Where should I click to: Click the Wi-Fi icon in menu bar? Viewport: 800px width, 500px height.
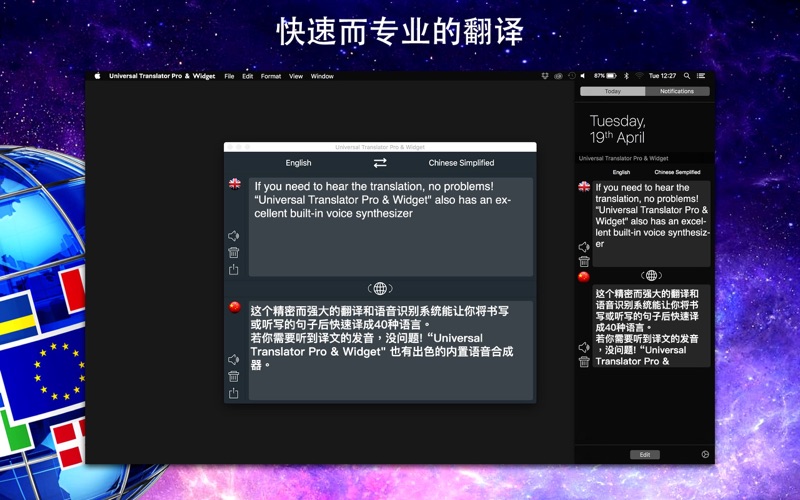639,76
